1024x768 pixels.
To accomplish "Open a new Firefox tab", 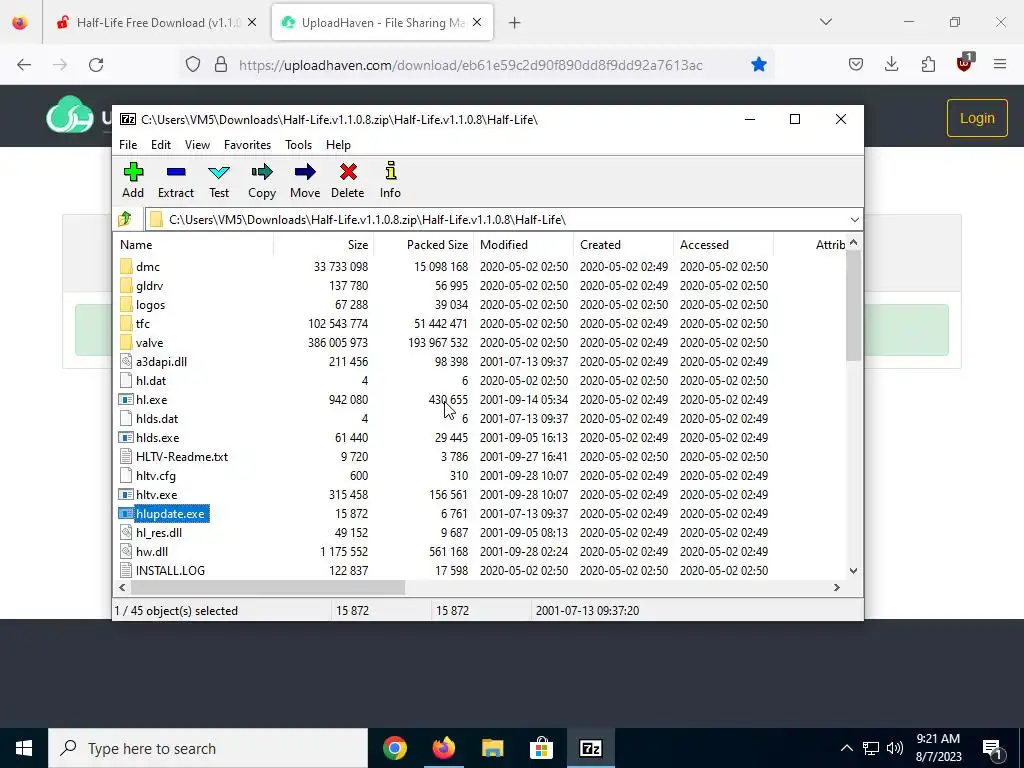I will (515, 23).
